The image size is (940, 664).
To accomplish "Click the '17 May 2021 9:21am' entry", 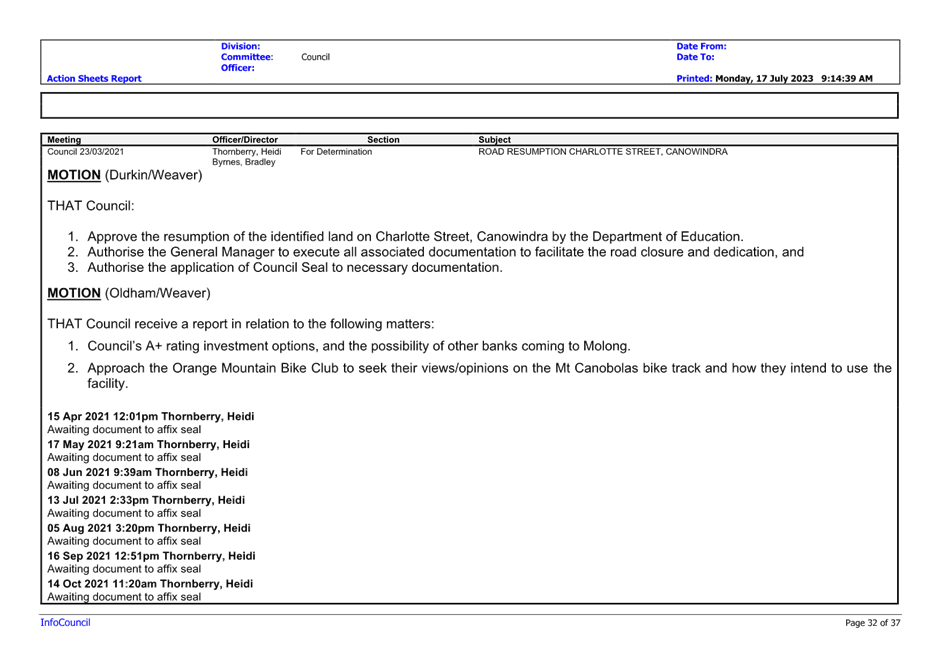I will tap(149, 445).
